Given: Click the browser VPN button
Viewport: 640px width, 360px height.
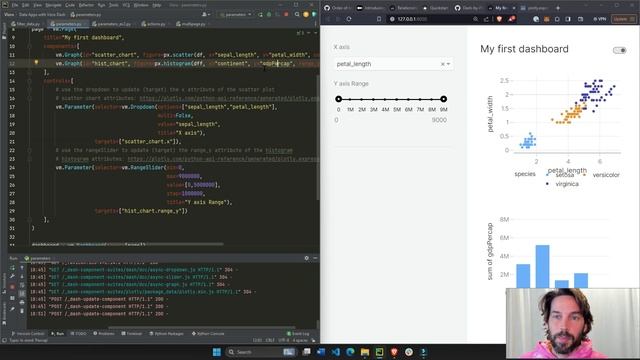Looking at the screenshot, I should pos(600,19).
